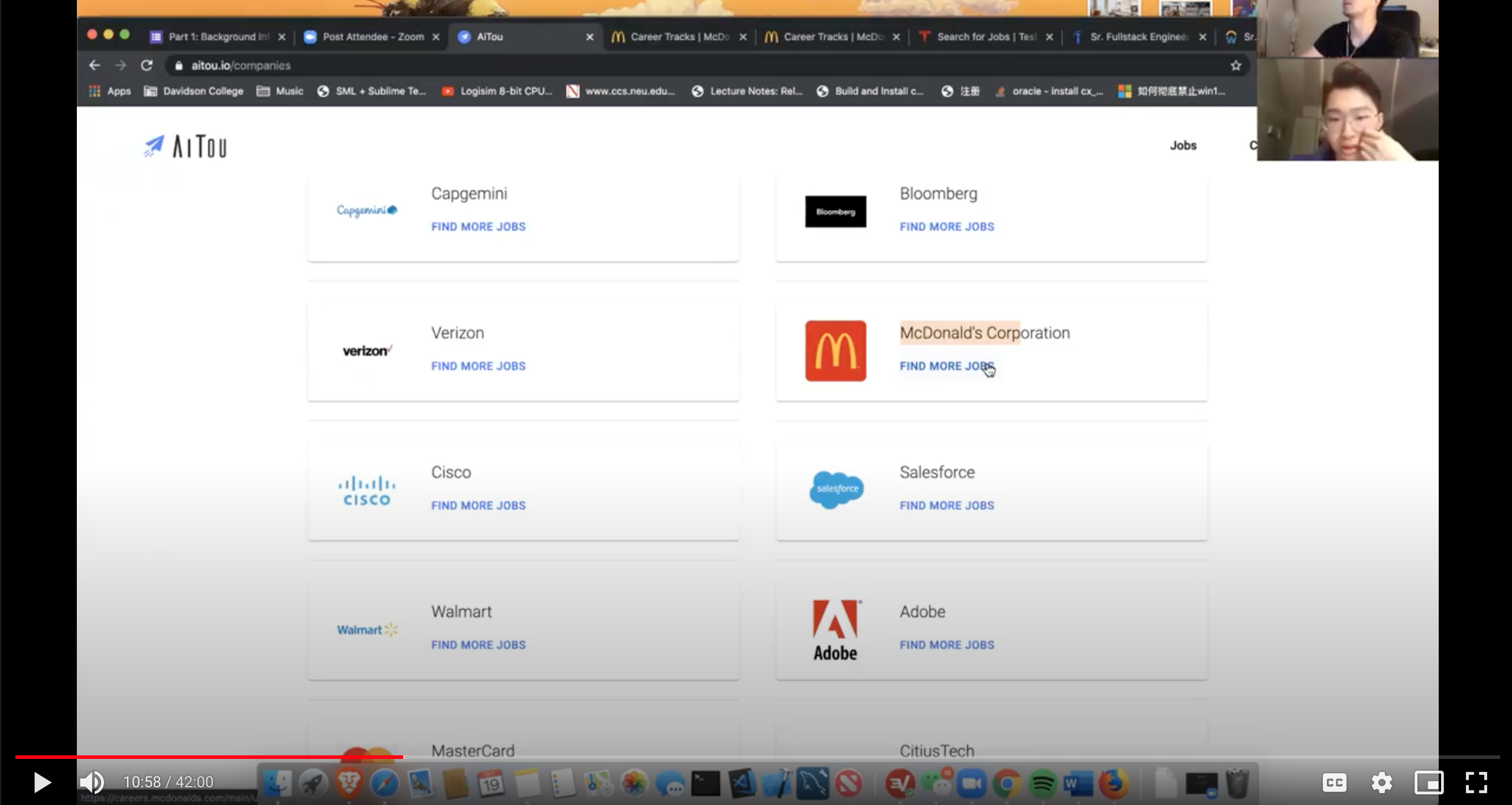This screenshot has width=1512, height=805.
Task: Mute the video volume
Action: (x=92, y=783)
